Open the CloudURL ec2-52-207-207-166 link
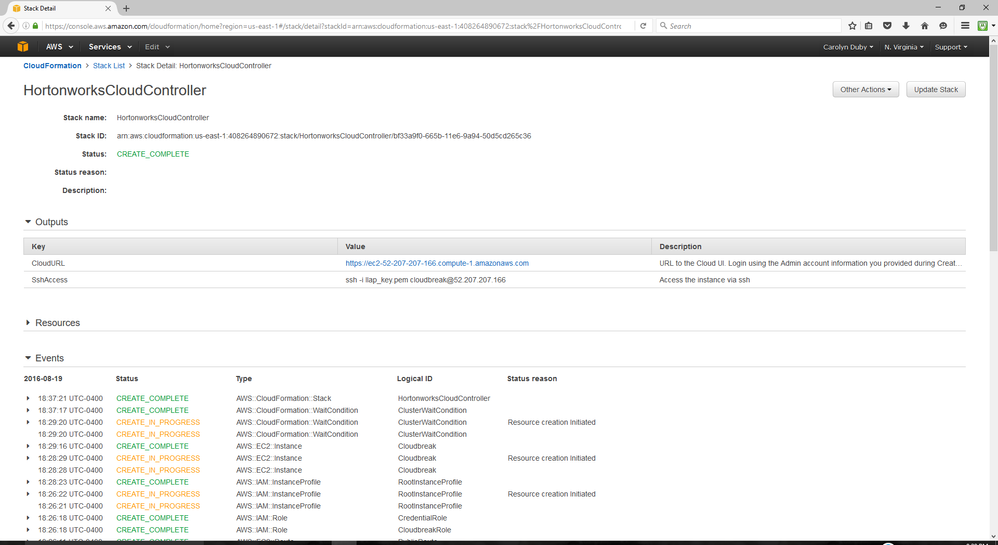 coord(437,263)
